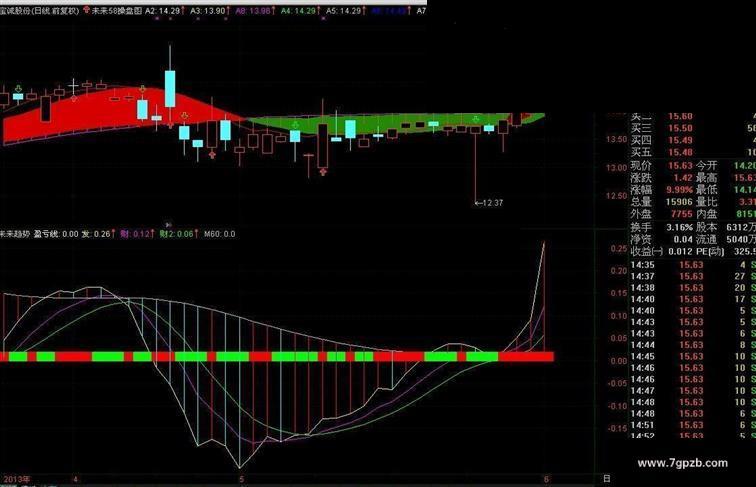Select the 14:47 tick trade row

click(x=693, y=391)
